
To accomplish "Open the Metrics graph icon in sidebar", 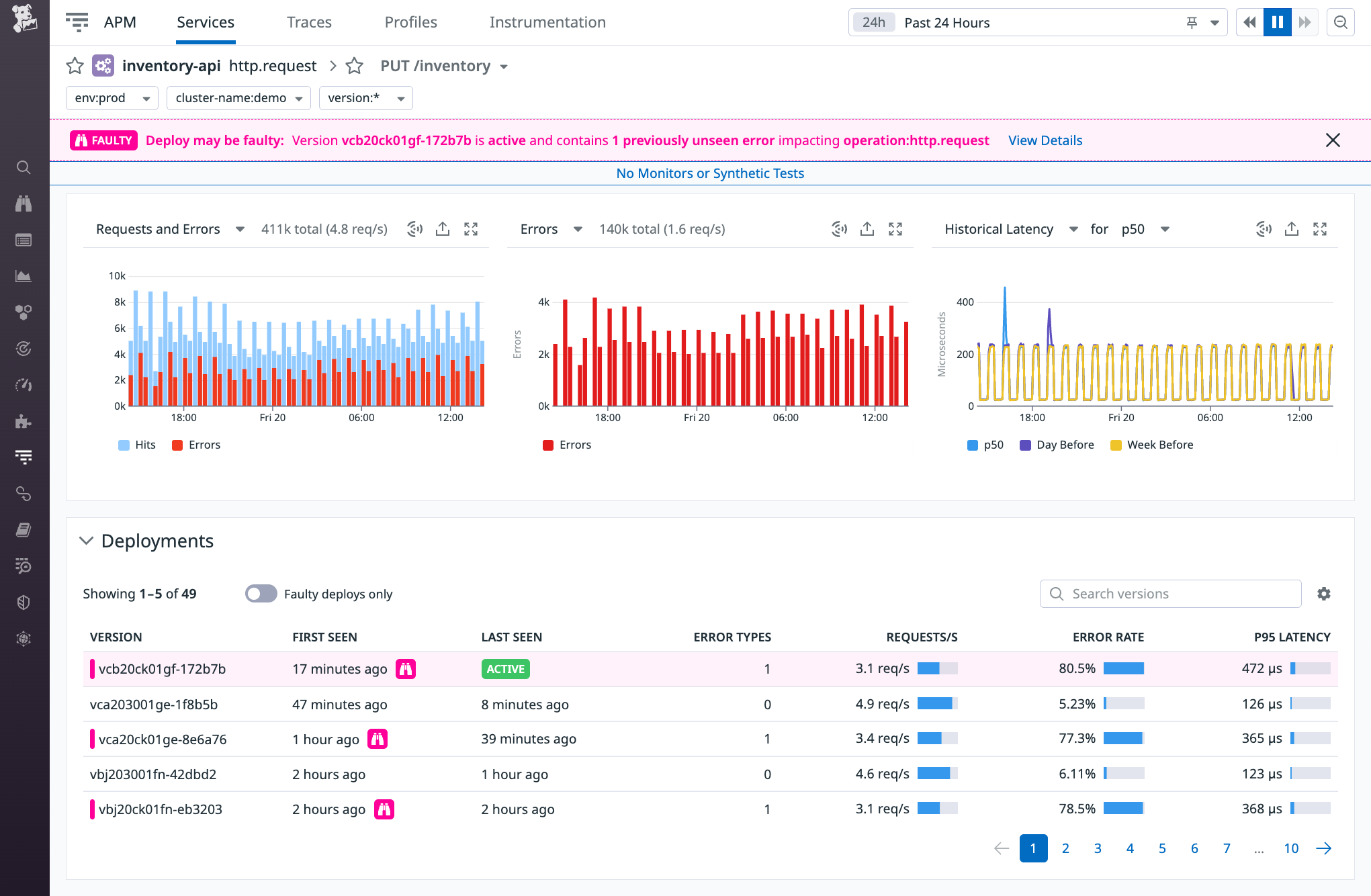I will 24,276.
